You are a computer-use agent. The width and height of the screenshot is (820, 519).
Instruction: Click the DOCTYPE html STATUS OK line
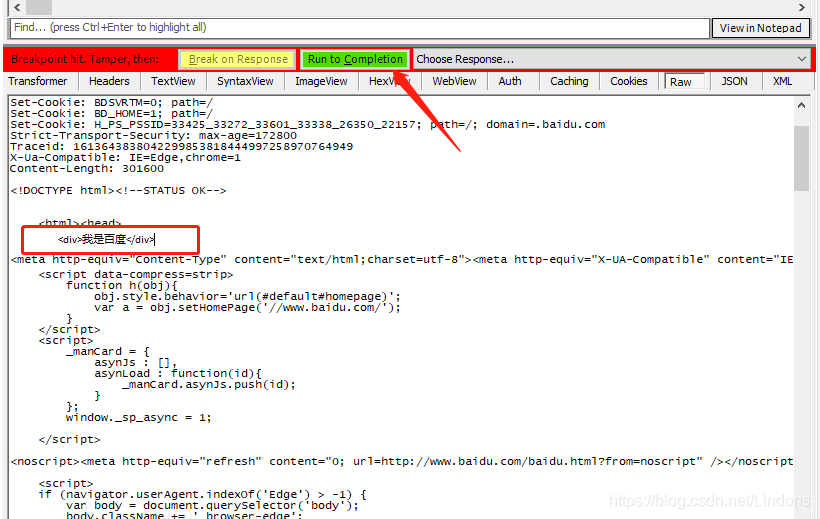(118, 190)
